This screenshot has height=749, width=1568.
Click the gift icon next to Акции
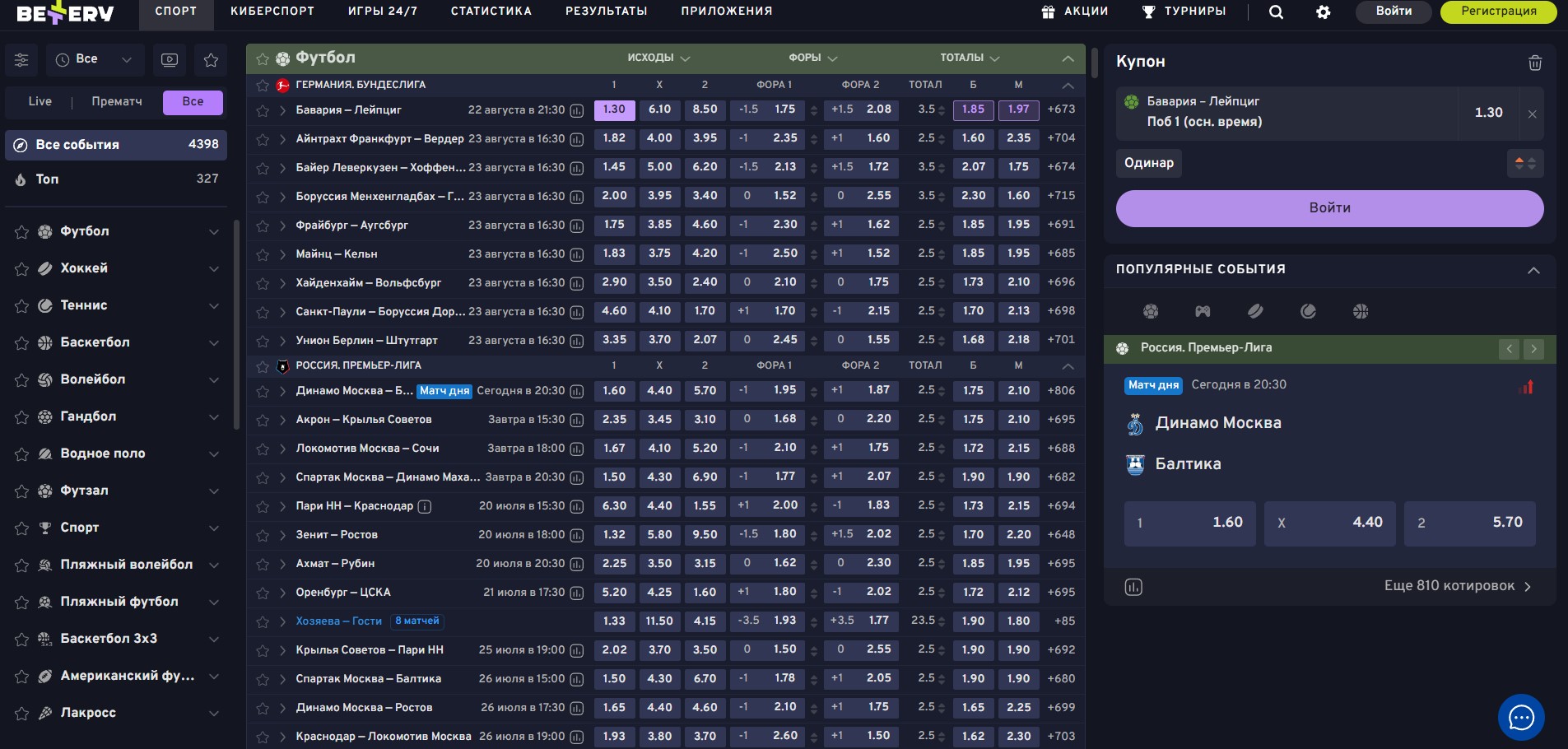pos(1048,12)
